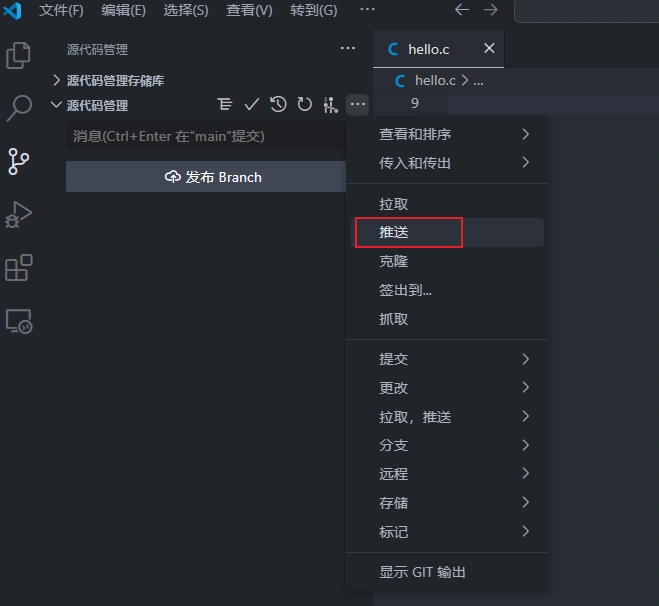Open 存储 submenu

447,503
